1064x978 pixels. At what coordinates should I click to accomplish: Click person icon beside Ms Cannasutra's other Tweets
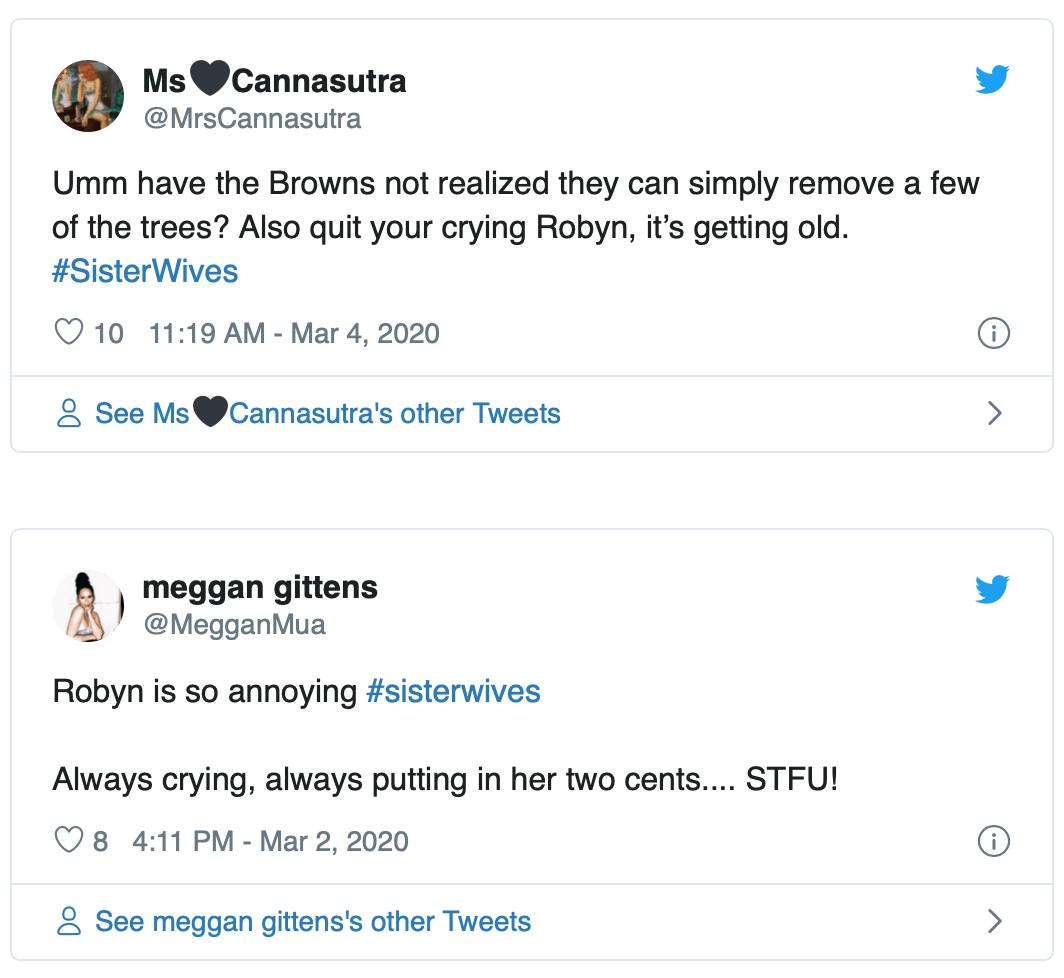coord(69,414)
